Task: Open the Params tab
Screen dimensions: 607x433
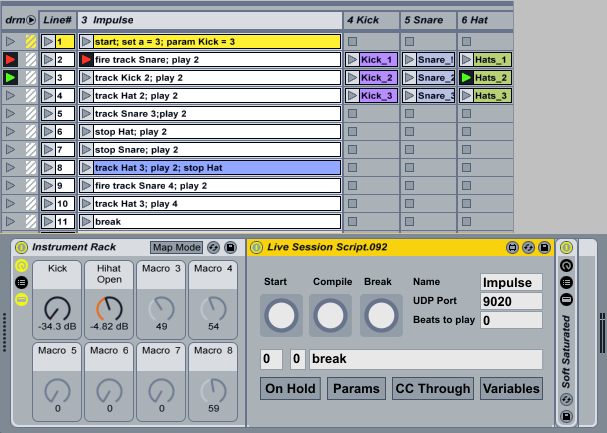Action: [x=355, y=388]
